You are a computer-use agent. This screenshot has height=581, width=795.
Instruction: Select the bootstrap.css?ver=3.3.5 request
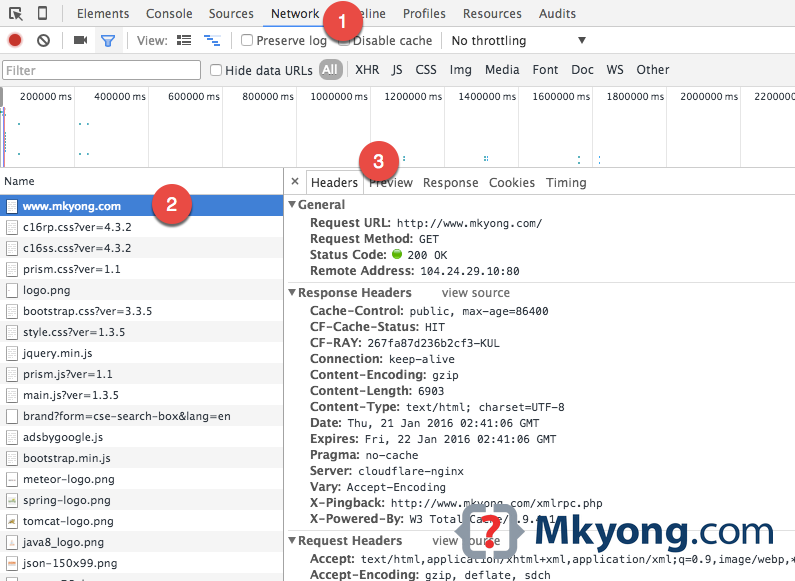[141, 311]
